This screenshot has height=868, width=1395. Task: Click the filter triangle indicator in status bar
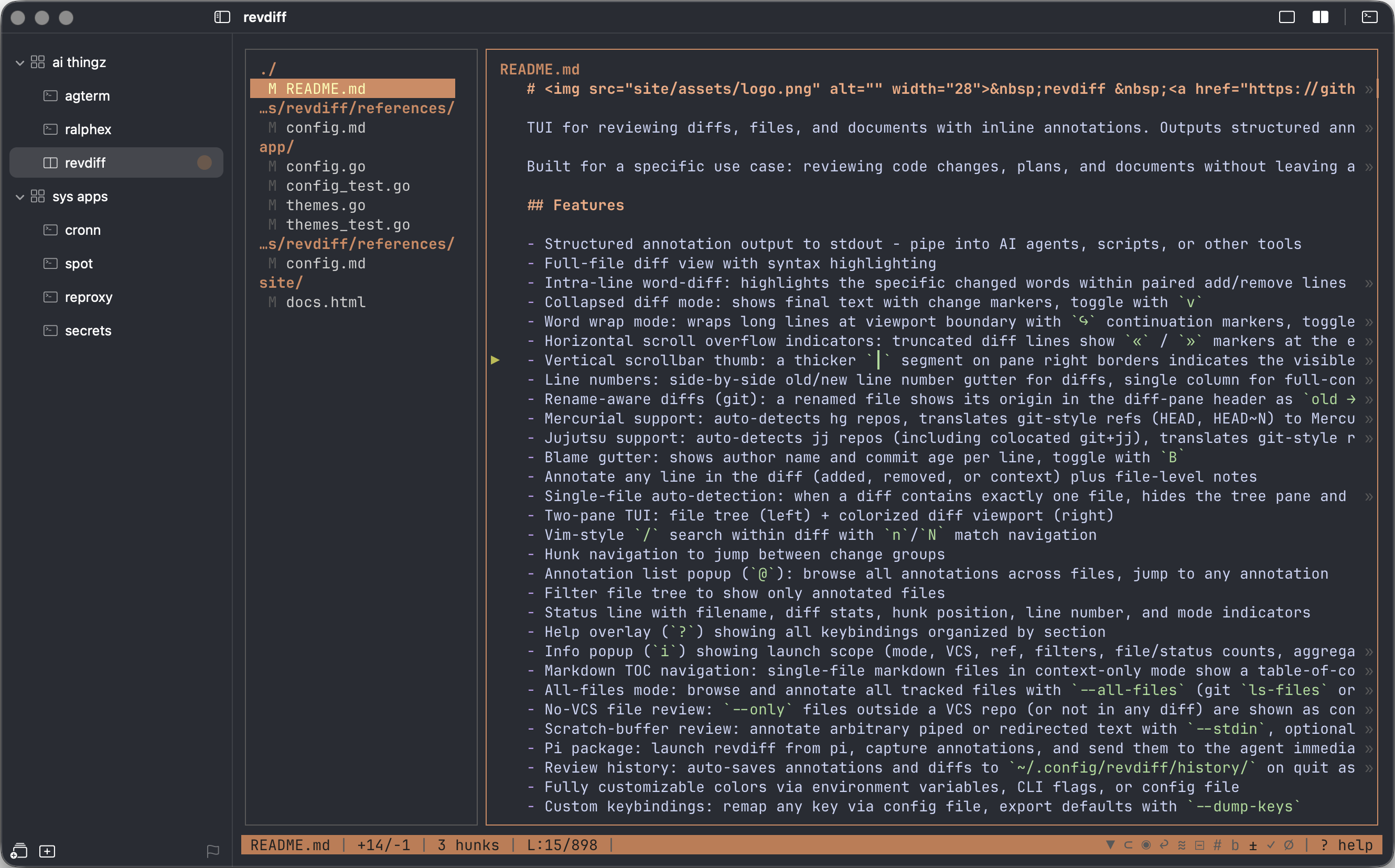coord(1110,844)
